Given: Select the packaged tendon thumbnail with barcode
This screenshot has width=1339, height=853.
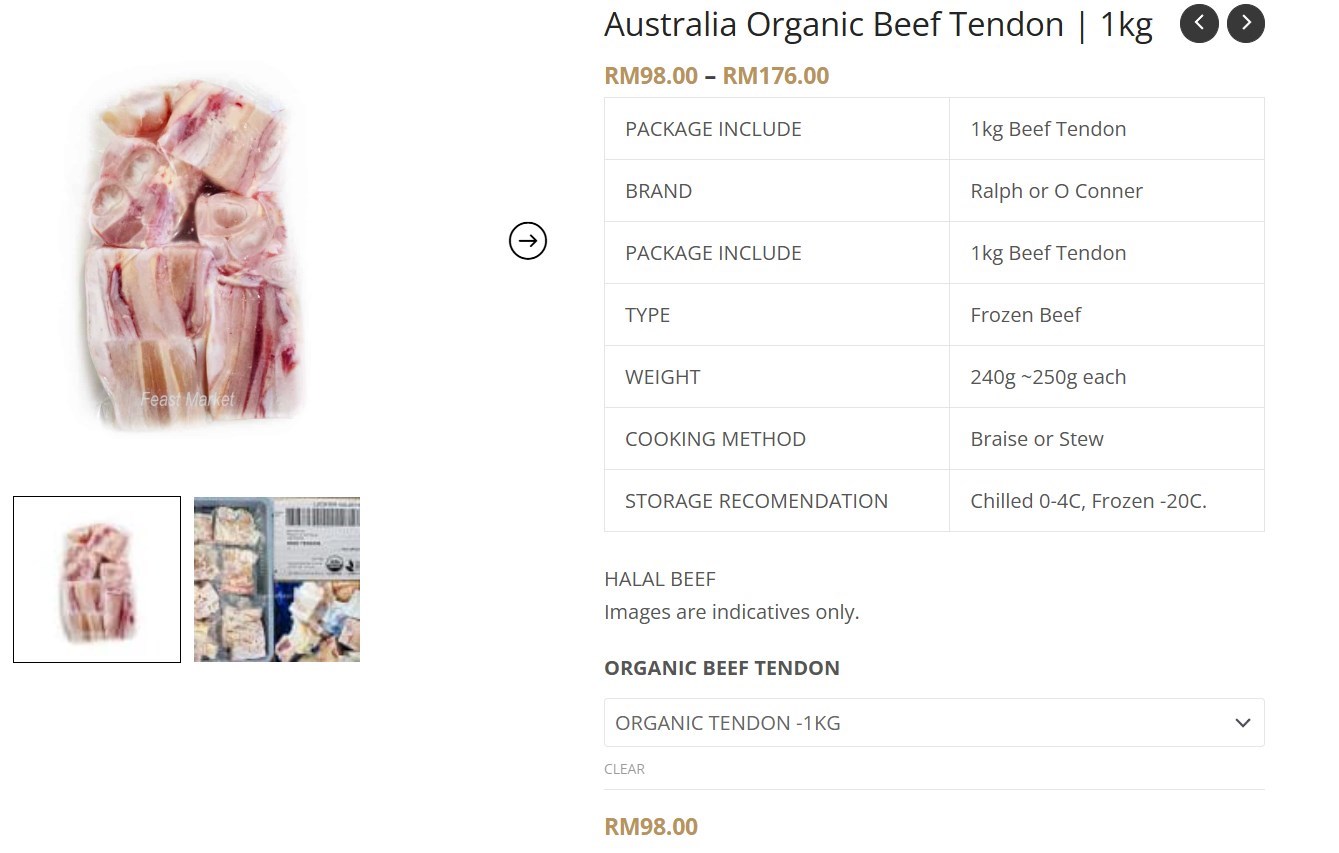Looking at the screenshot, I should [x=277, y=579].
